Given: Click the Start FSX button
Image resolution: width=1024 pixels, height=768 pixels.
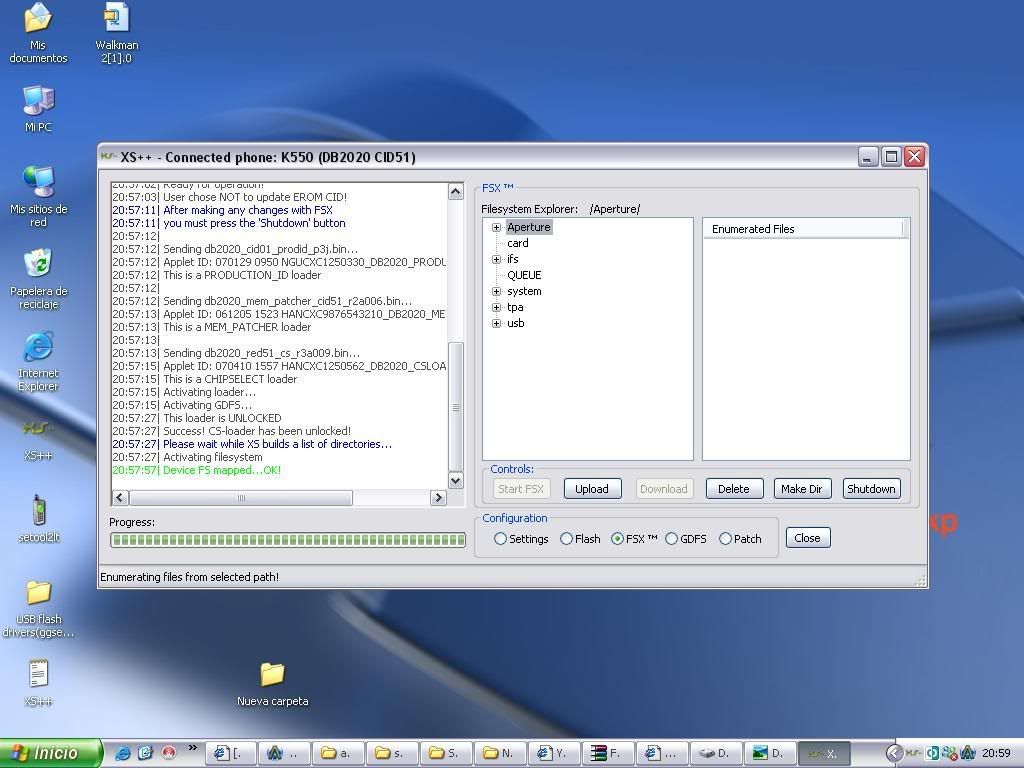Looking at the screenshot, I should pos(521,489).
